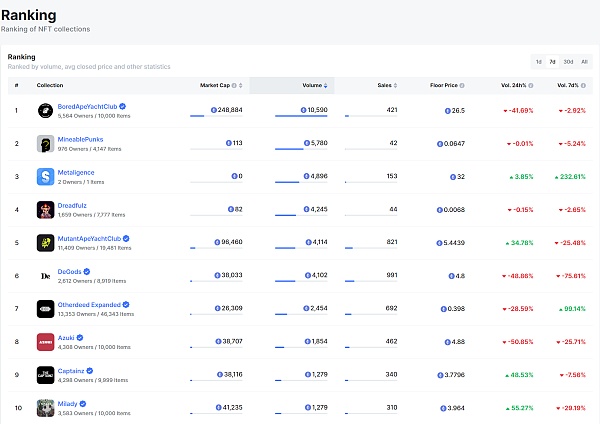
Task: Click the Milady collection avatar
Action: (x=45, y=407)
